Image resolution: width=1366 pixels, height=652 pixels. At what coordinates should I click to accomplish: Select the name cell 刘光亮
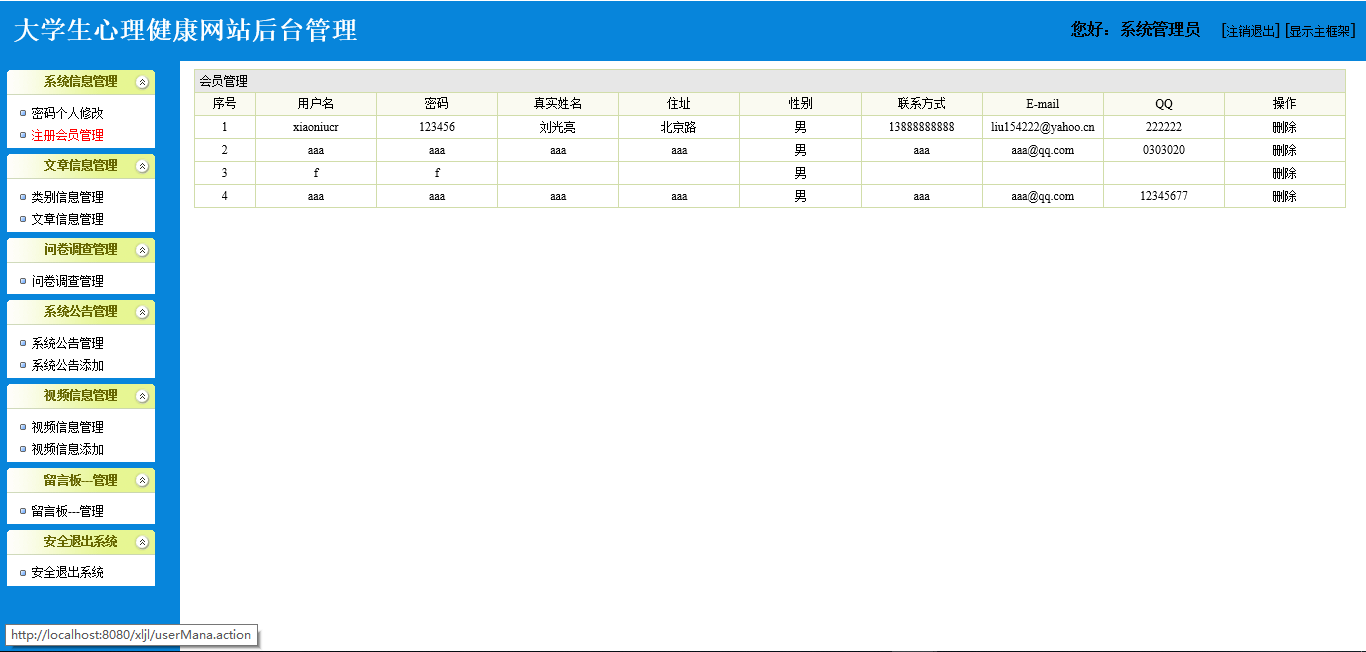pos(558,127)
